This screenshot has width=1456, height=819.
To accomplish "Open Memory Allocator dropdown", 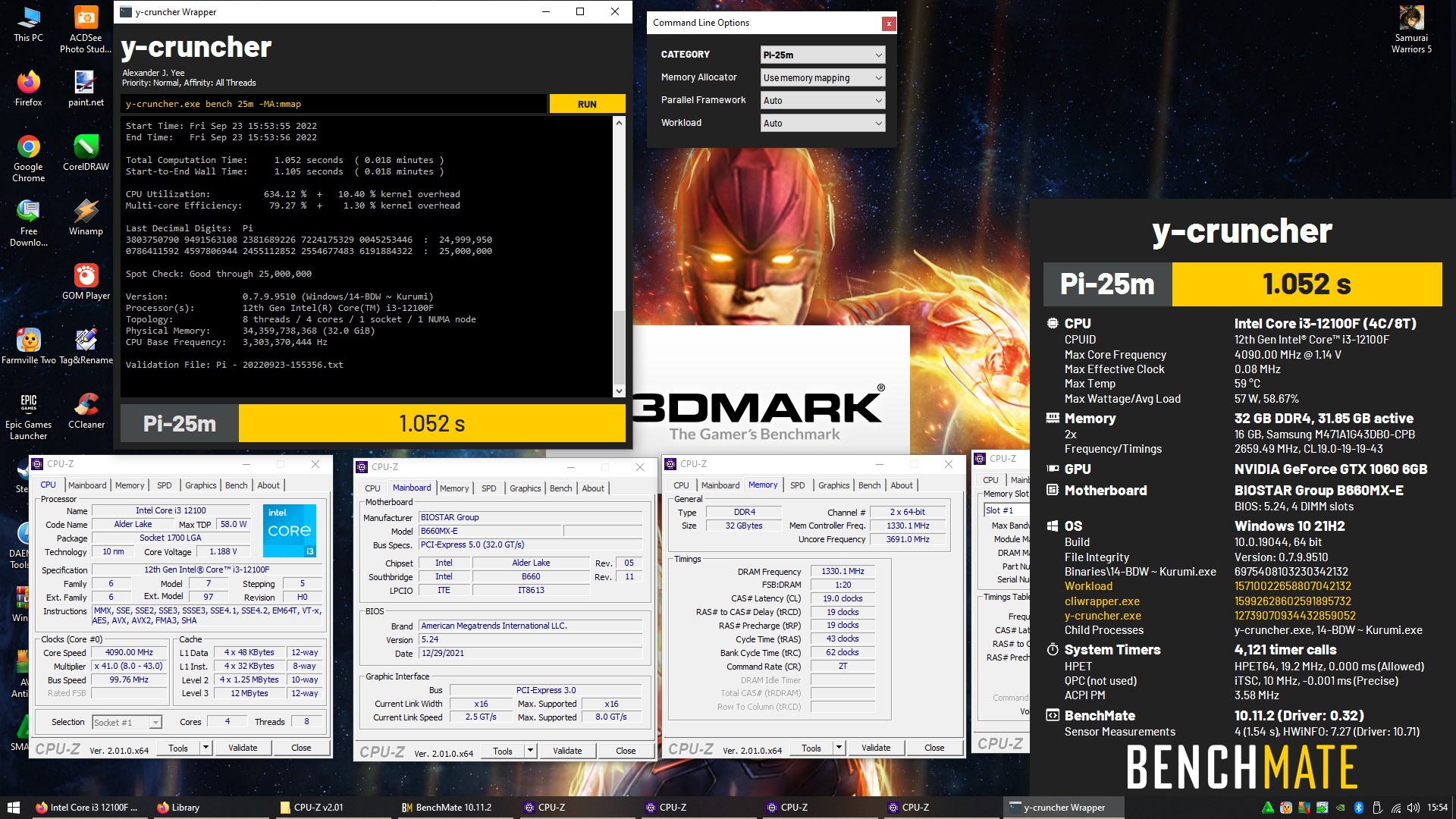I will 822,77.
